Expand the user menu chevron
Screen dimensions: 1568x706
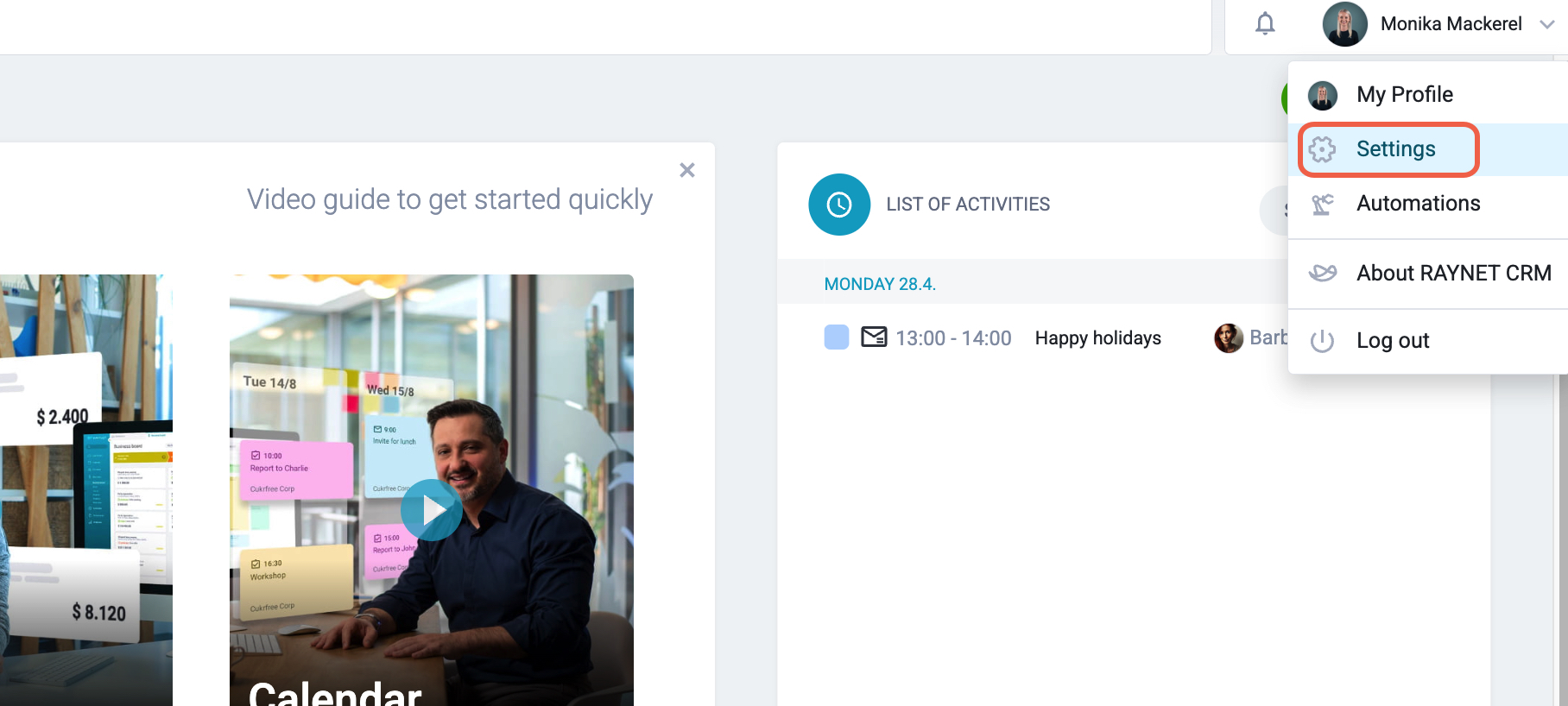1546,24
